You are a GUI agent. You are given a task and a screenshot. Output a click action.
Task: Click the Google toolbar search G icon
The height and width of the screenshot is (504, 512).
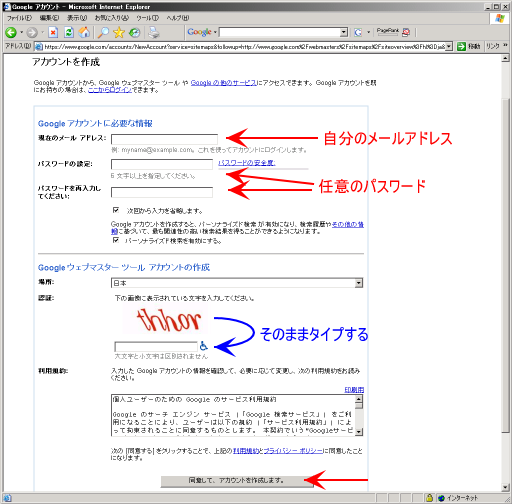click(x=358, y=32)
